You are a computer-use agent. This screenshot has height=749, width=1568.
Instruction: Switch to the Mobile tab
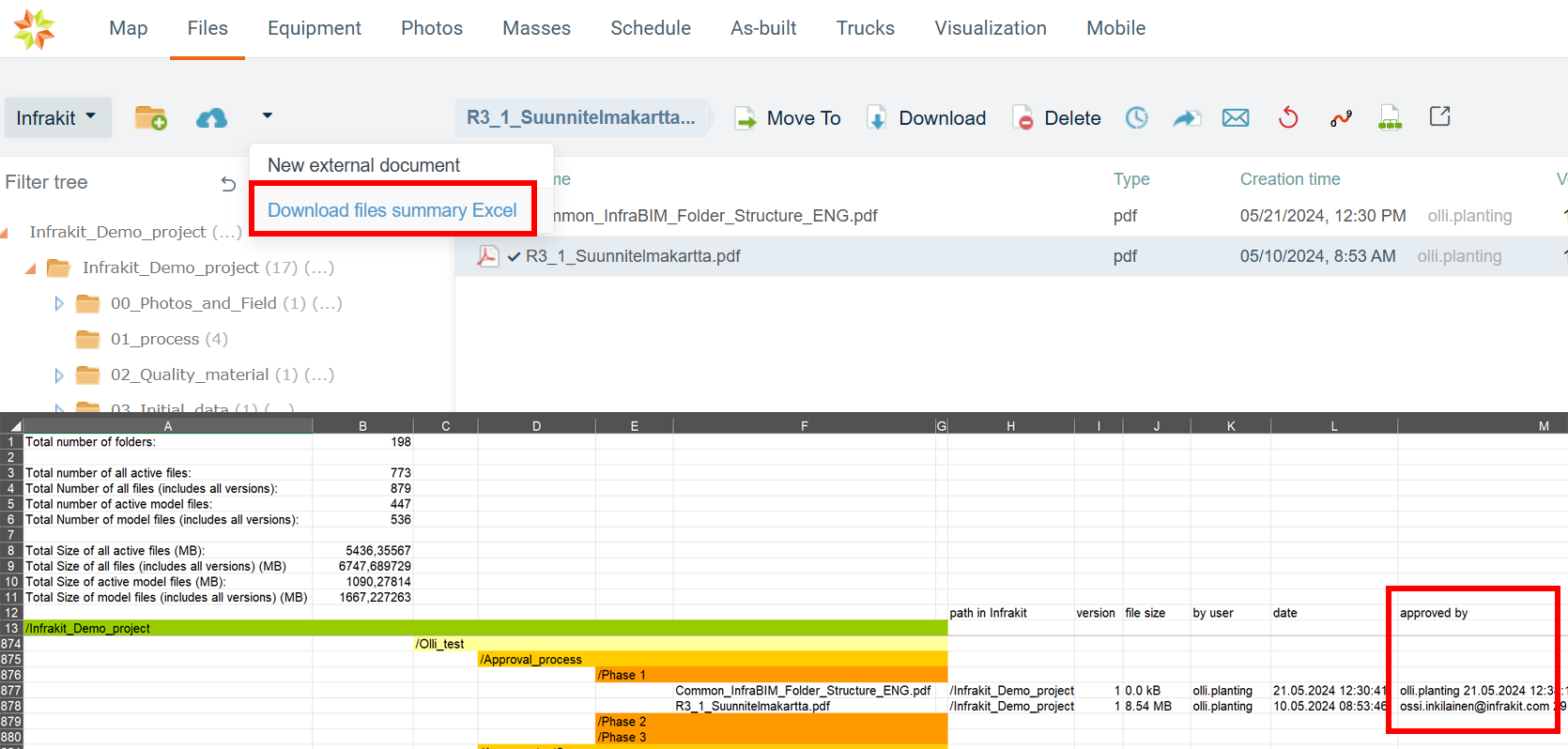tap(1116, 28)
